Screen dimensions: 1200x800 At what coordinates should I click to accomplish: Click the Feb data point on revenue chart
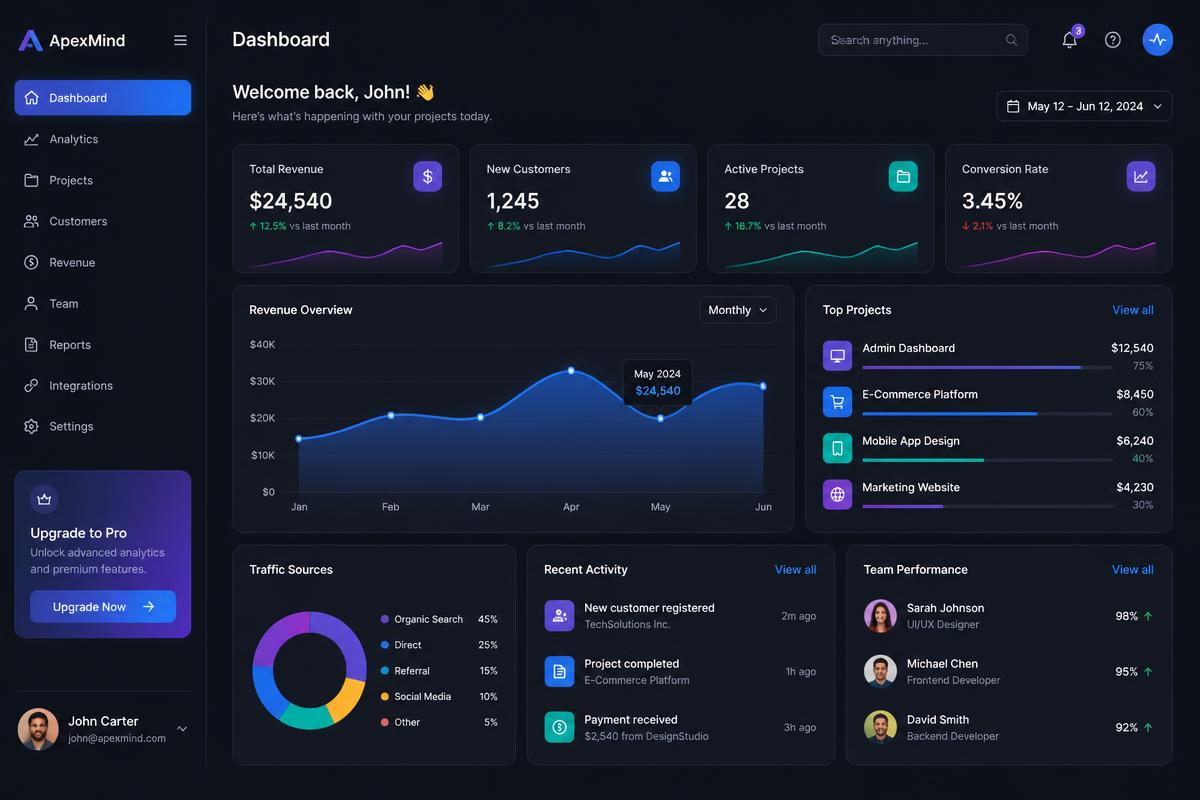390,415
